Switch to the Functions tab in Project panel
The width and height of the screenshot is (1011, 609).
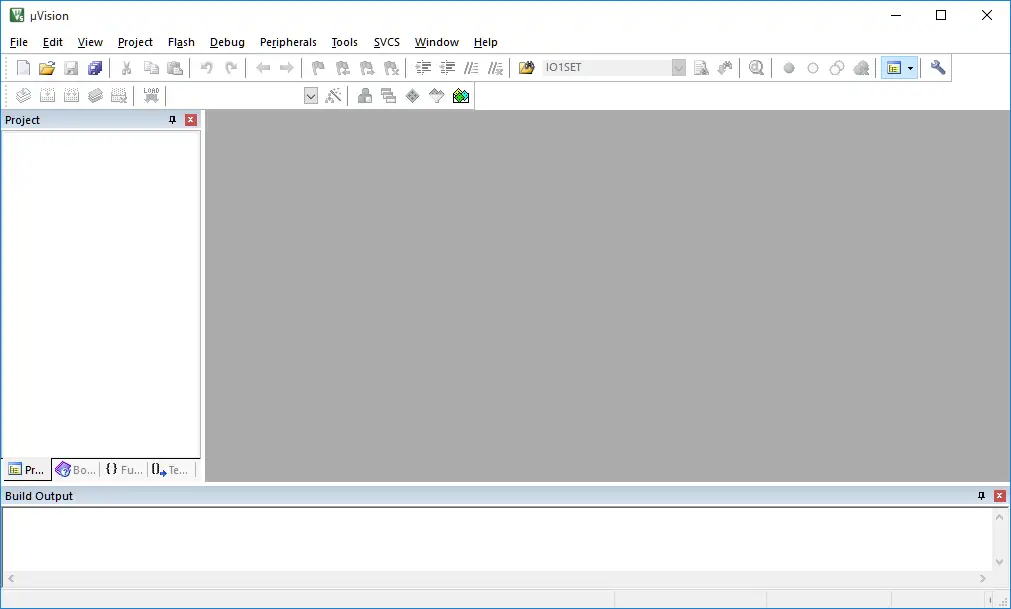click(124, 470)
